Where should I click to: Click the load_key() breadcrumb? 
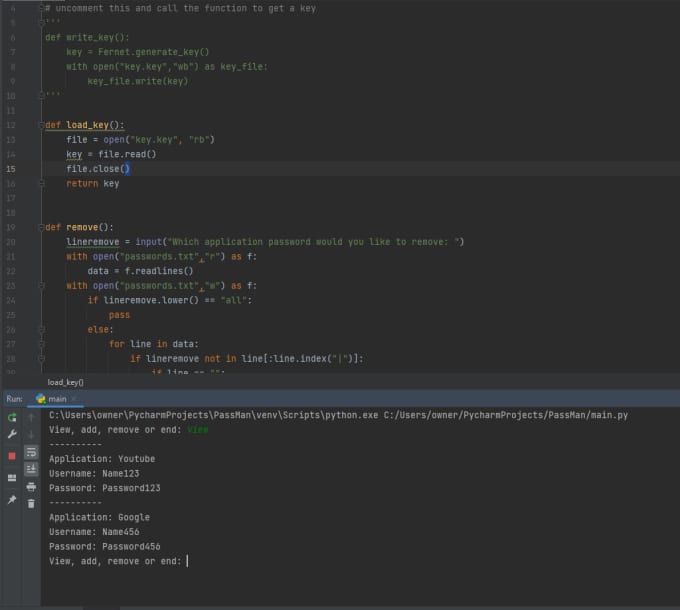[x=65, y=382]
